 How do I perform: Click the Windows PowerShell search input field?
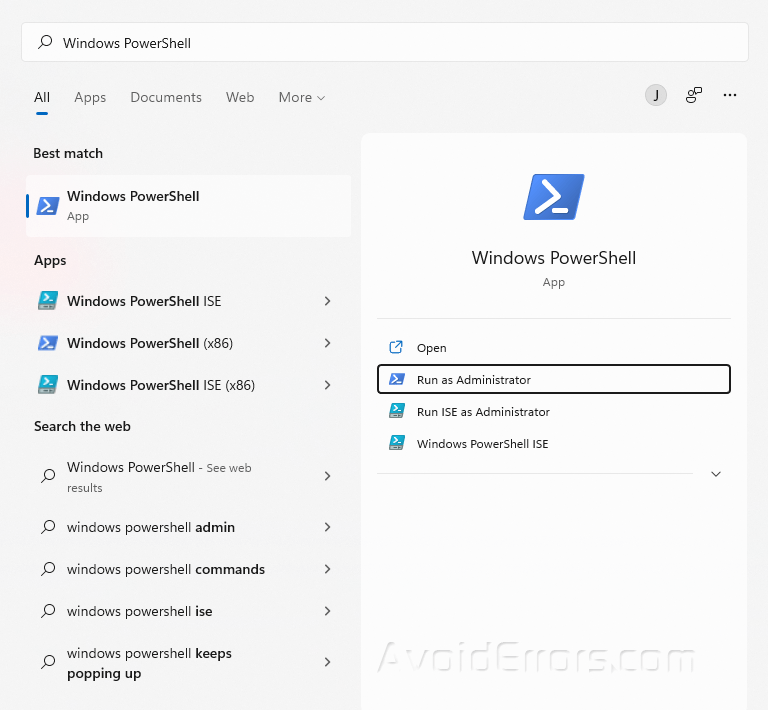(384, 42)
